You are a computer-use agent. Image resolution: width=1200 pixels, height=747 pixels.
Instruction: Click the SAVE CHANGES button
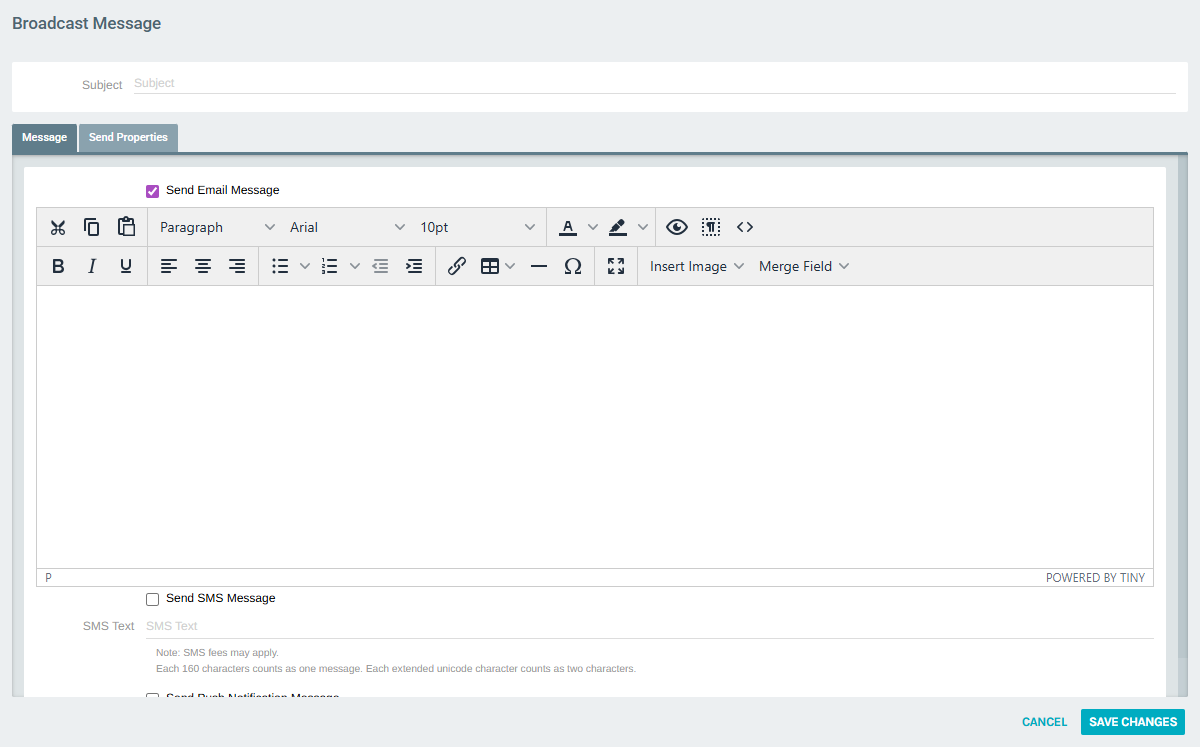tap(1132, 721)
